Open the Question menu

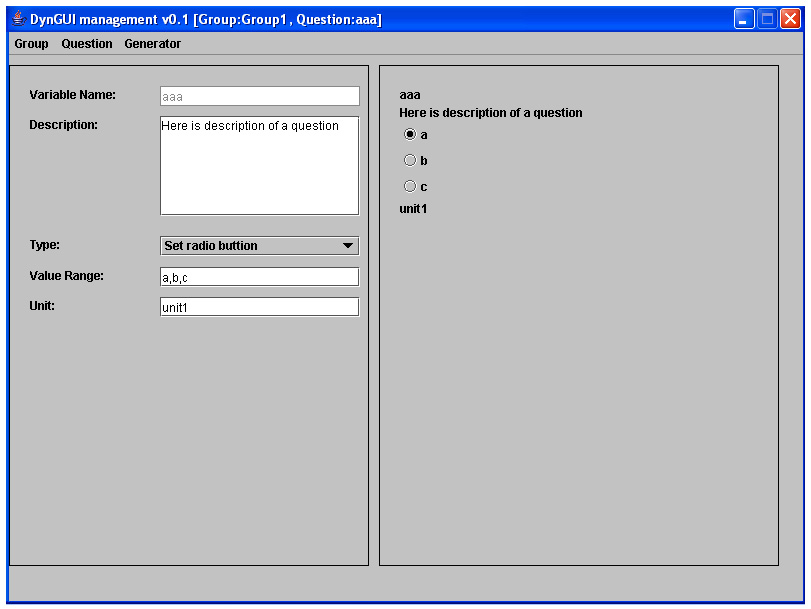(87, 44)
